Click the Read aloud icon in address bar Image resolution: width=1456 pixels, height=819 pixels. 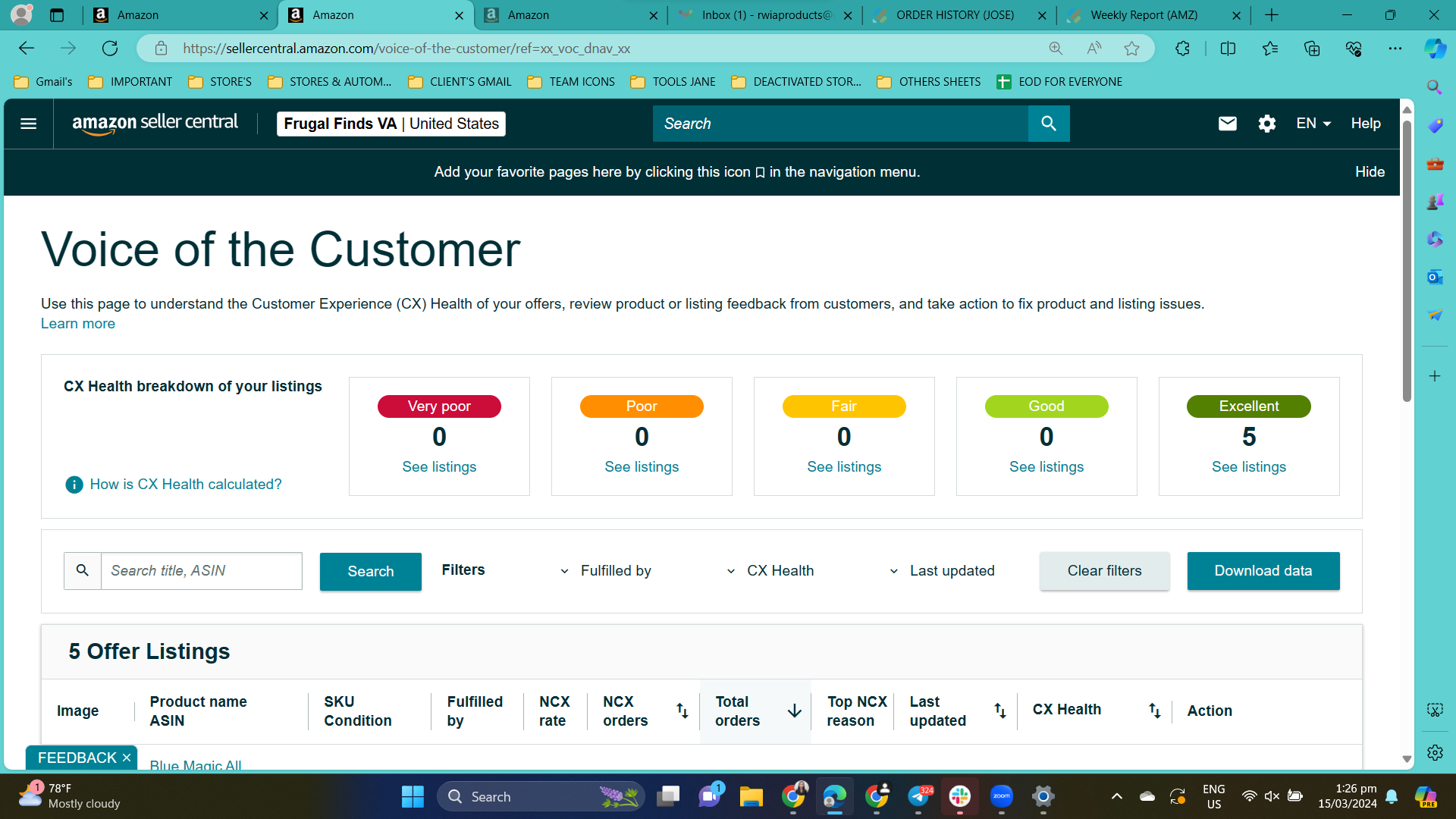click(x=1094, y=49)
